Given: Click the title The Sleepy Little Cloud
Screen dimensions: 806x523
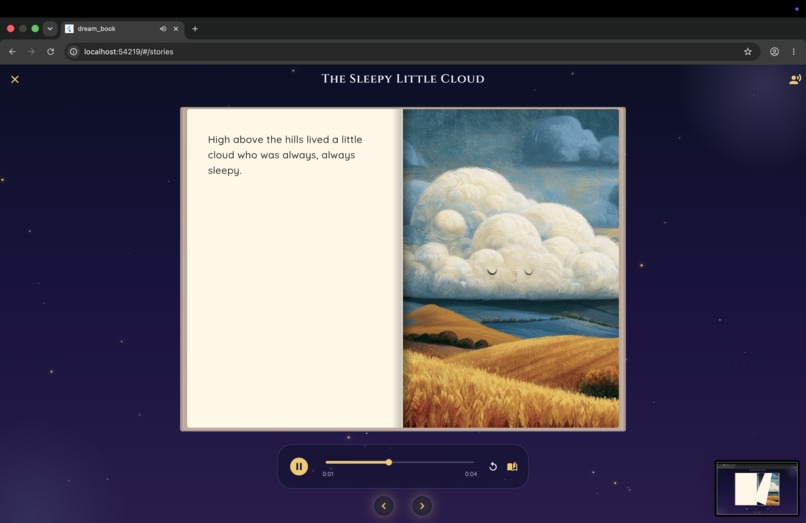Looking at the screenshot, I should 403,79.
